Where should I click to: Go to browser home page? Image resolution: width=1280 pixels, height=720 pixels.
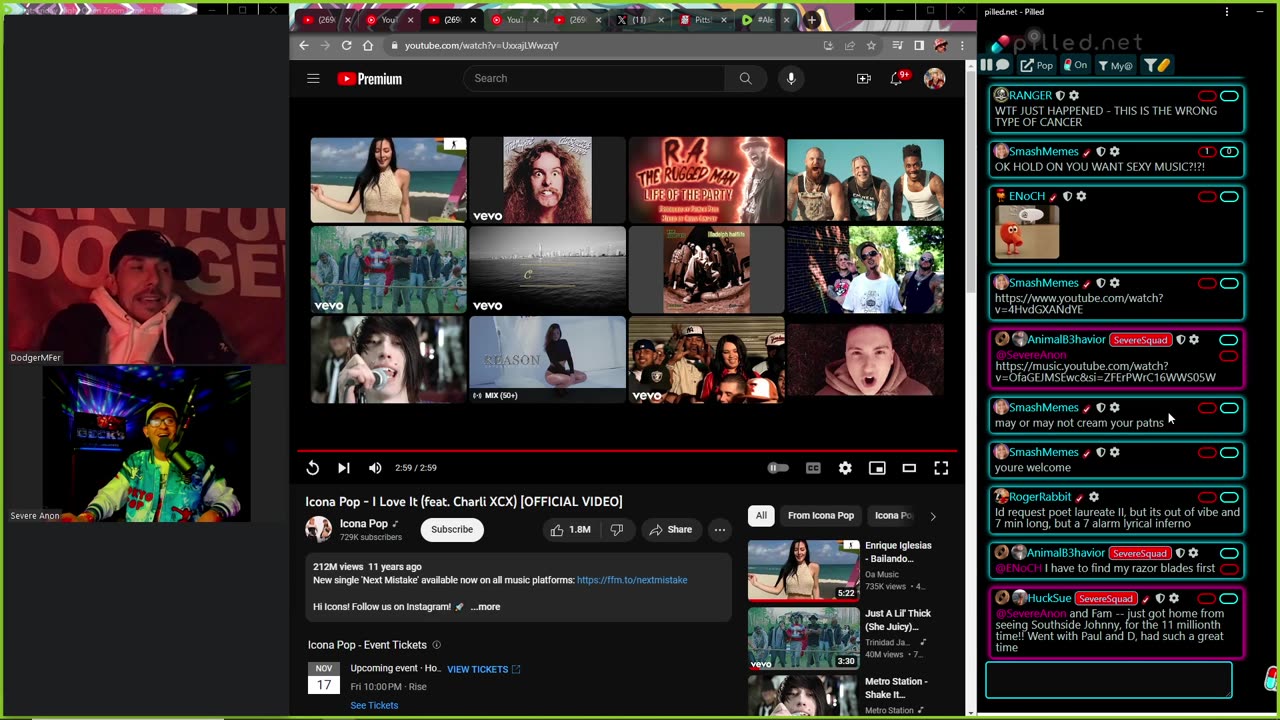[368, 45]
